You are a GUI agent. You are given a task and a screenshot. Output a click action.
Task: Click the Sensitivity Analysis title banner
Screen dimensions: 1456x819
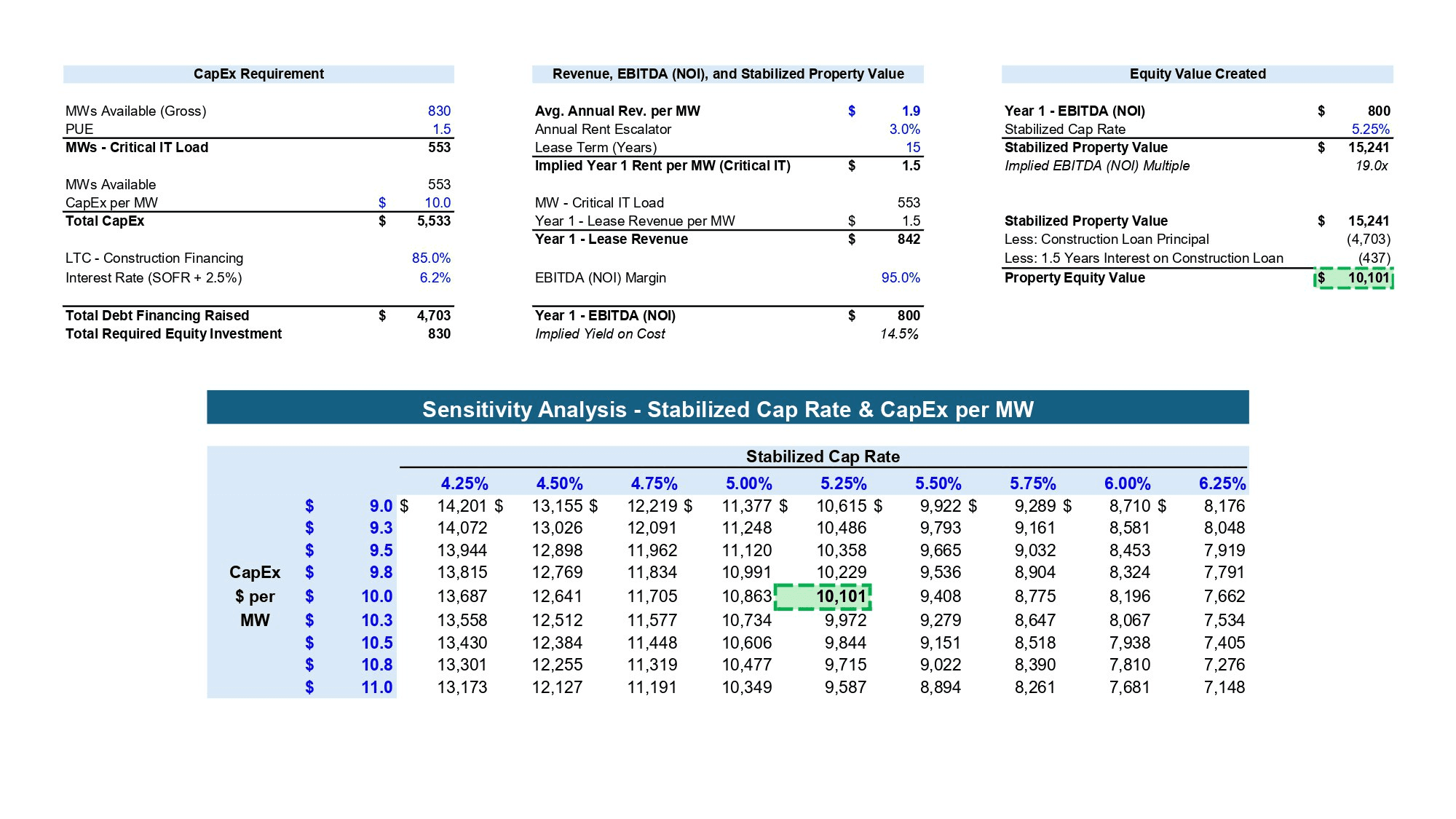pyautogui.click(x=727, y=408)
